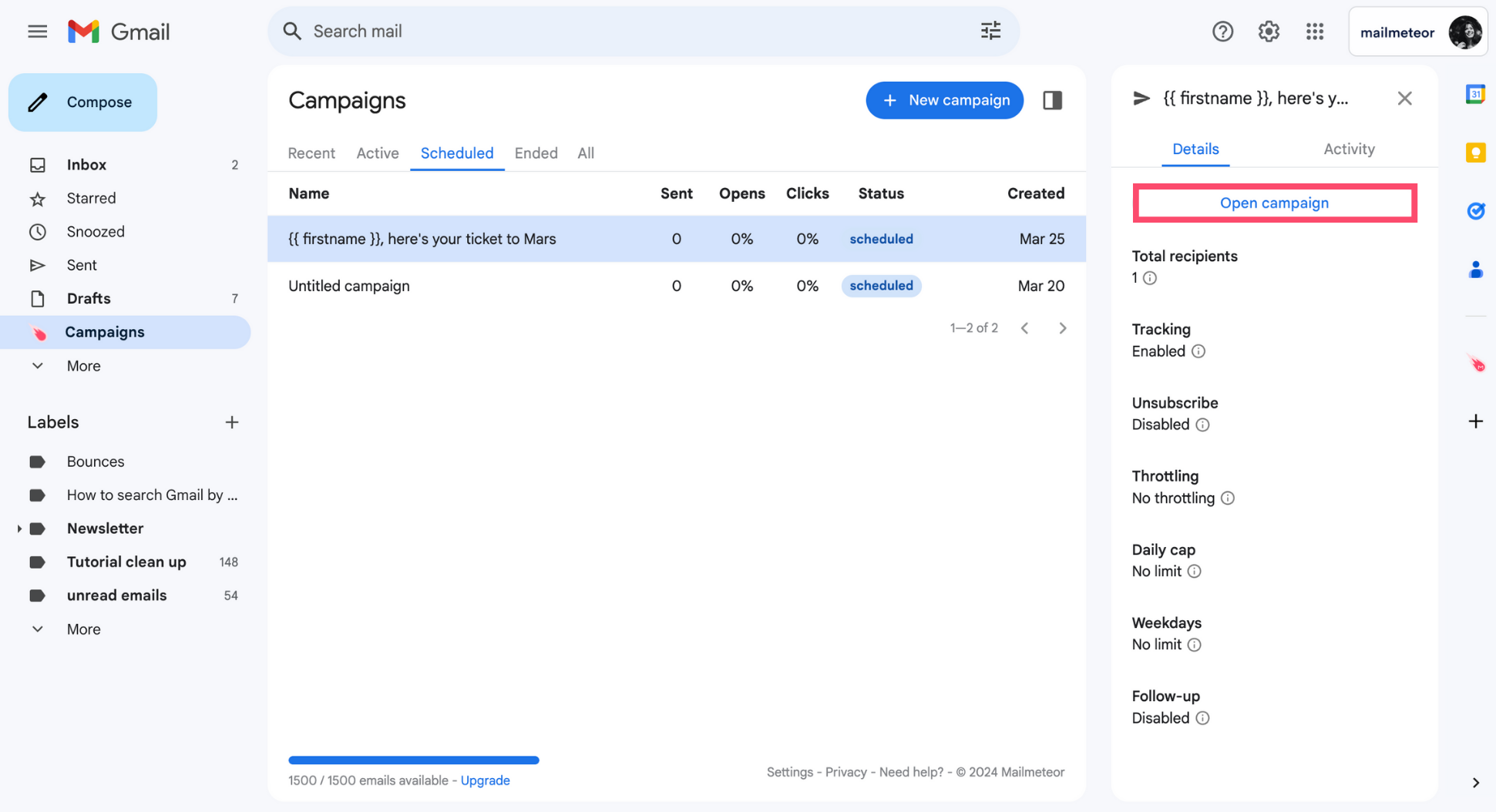Open Tutorial clean up label
1496x812 pixels.
coord(125,562)
